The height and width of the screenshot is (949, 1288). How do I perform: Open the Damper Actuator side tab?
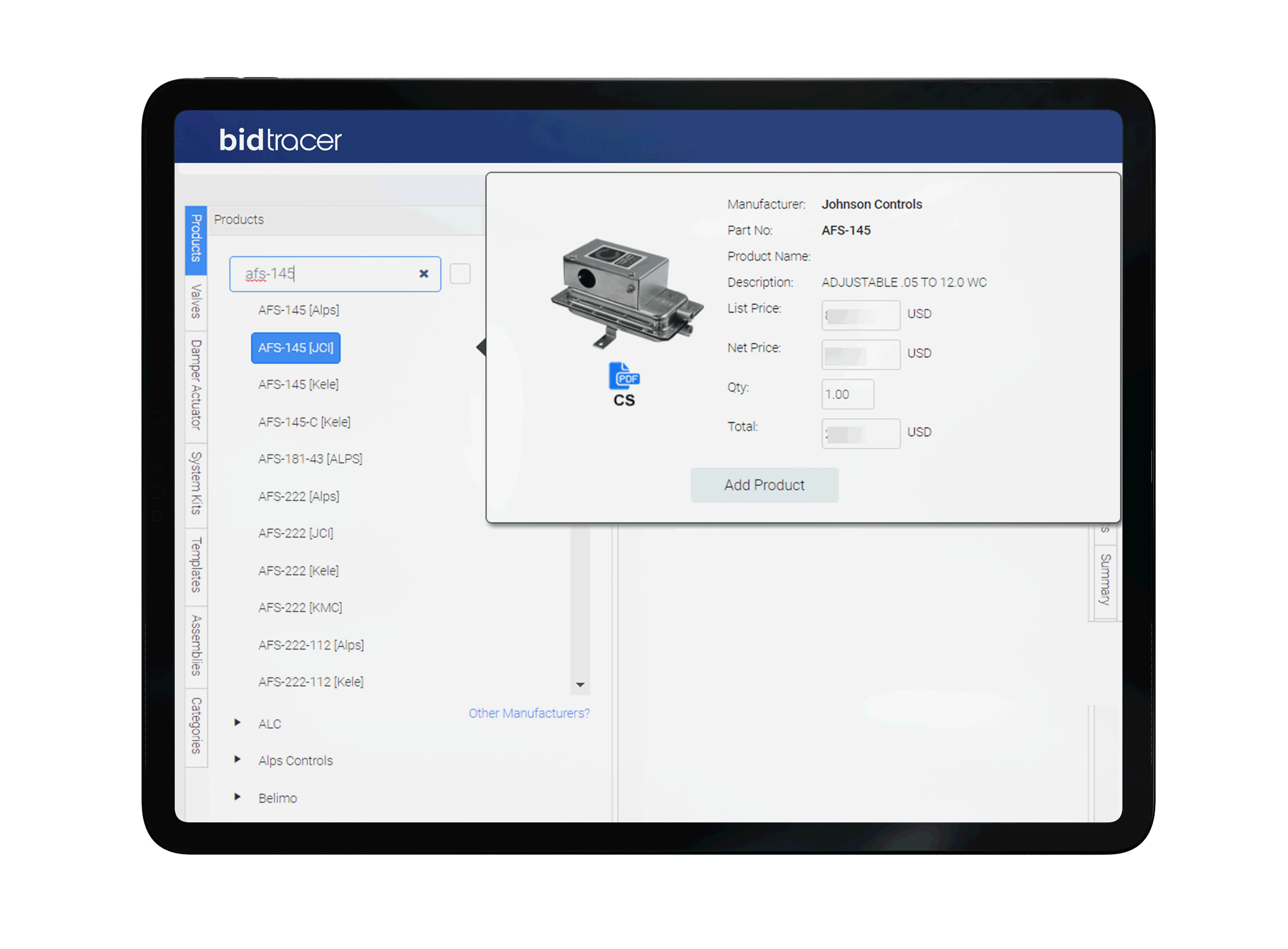click(196, 385)
